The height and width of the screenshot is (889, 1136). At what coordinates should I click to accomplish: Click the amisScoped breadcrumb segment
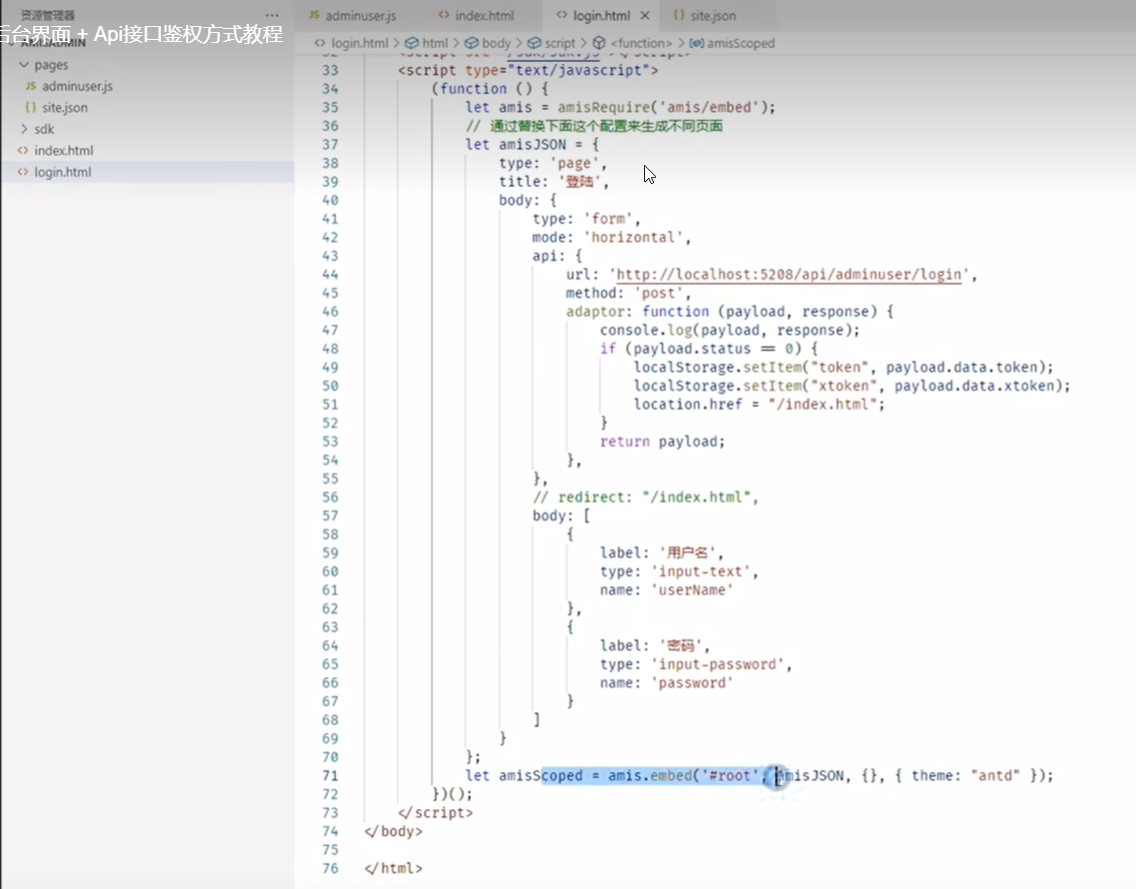(x=741, y=43)
